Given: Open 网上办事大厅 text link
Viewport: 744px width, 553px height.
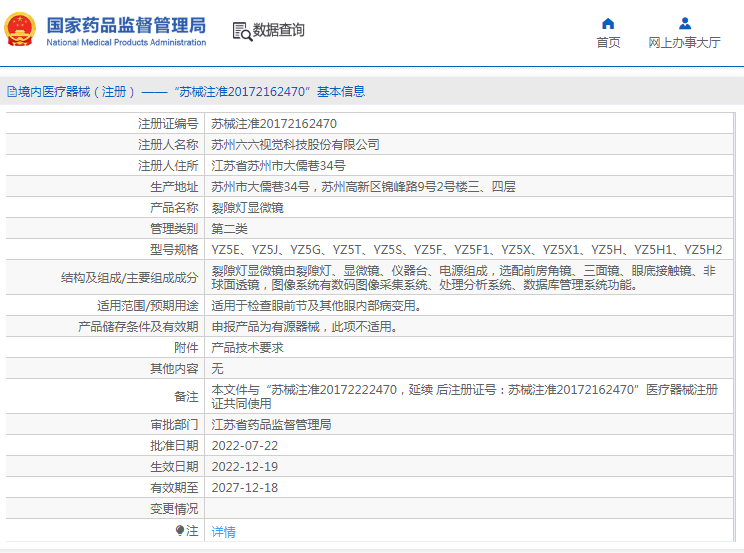Looking at the screenshot, I should click(x=684, y=43).
